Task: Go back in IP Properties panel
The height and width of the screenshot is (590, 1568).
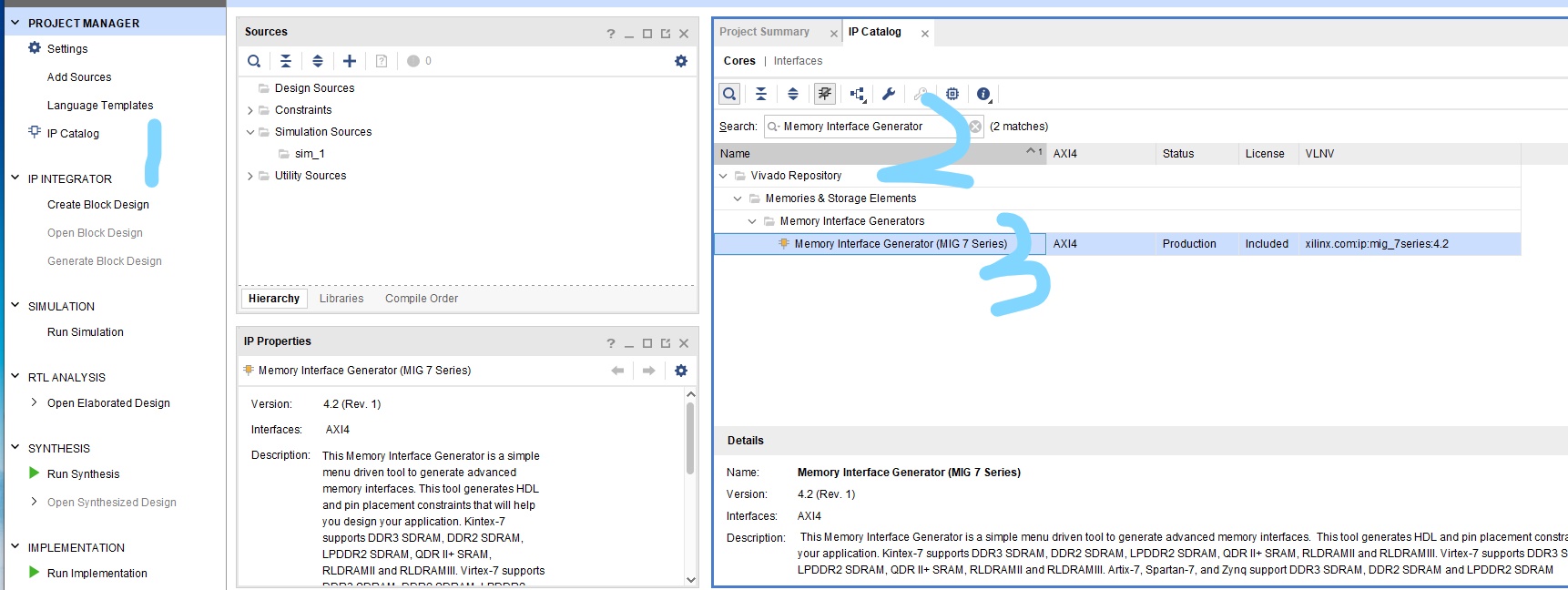Action: point(617,371)
